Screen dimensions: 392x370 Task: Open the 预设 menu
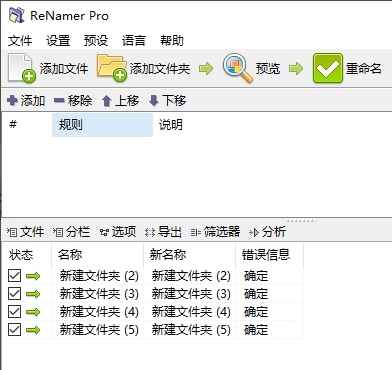click(x=96, y=41)
